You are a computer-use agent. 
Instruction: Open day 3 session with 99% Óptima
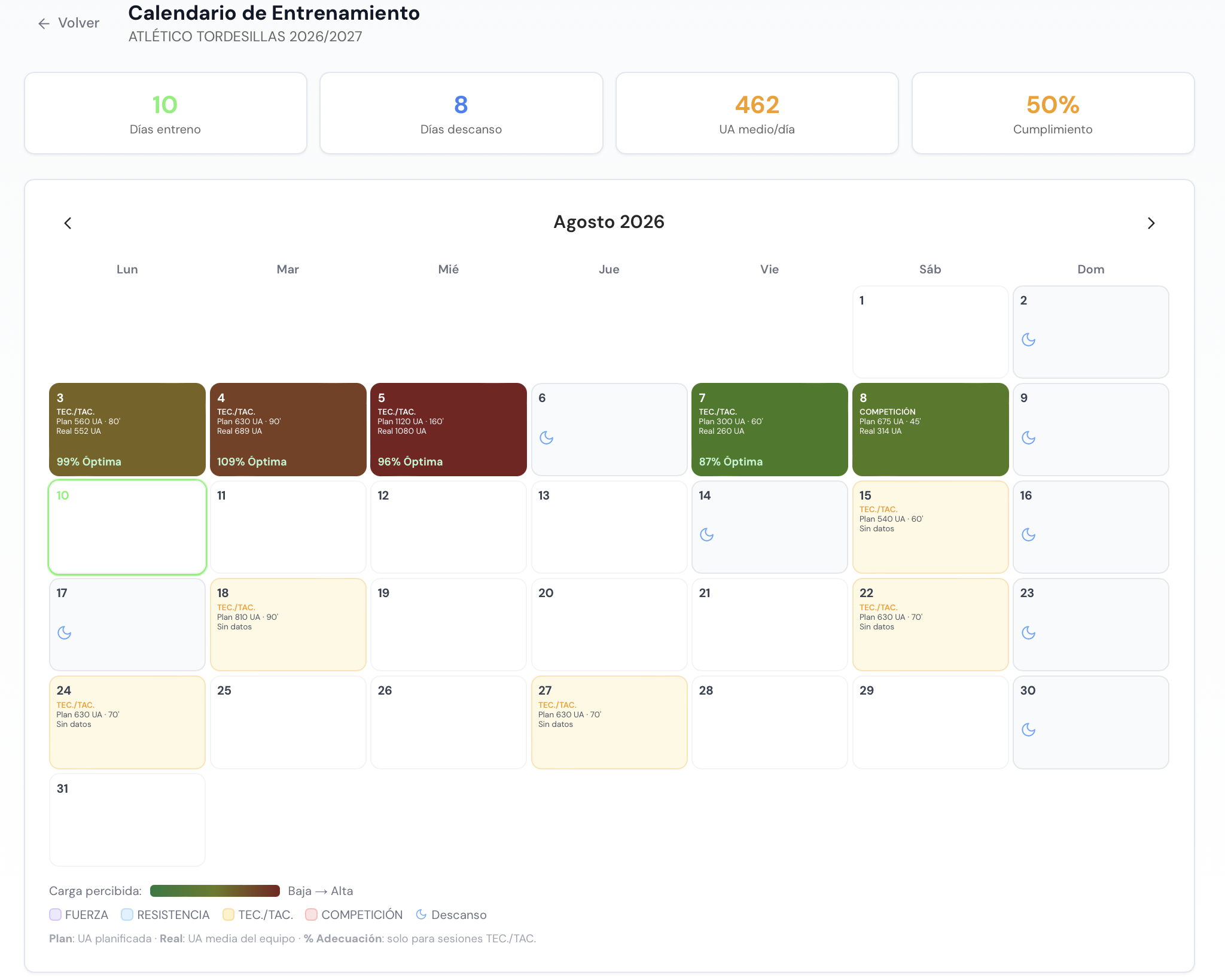tap(127, 430)
